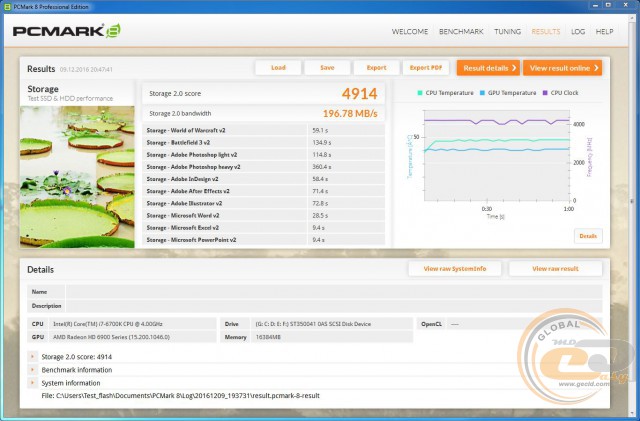Select Storage - Microsoft Word v2 row
This screenshot has width=640, height=421.
[x=263, y=215]
